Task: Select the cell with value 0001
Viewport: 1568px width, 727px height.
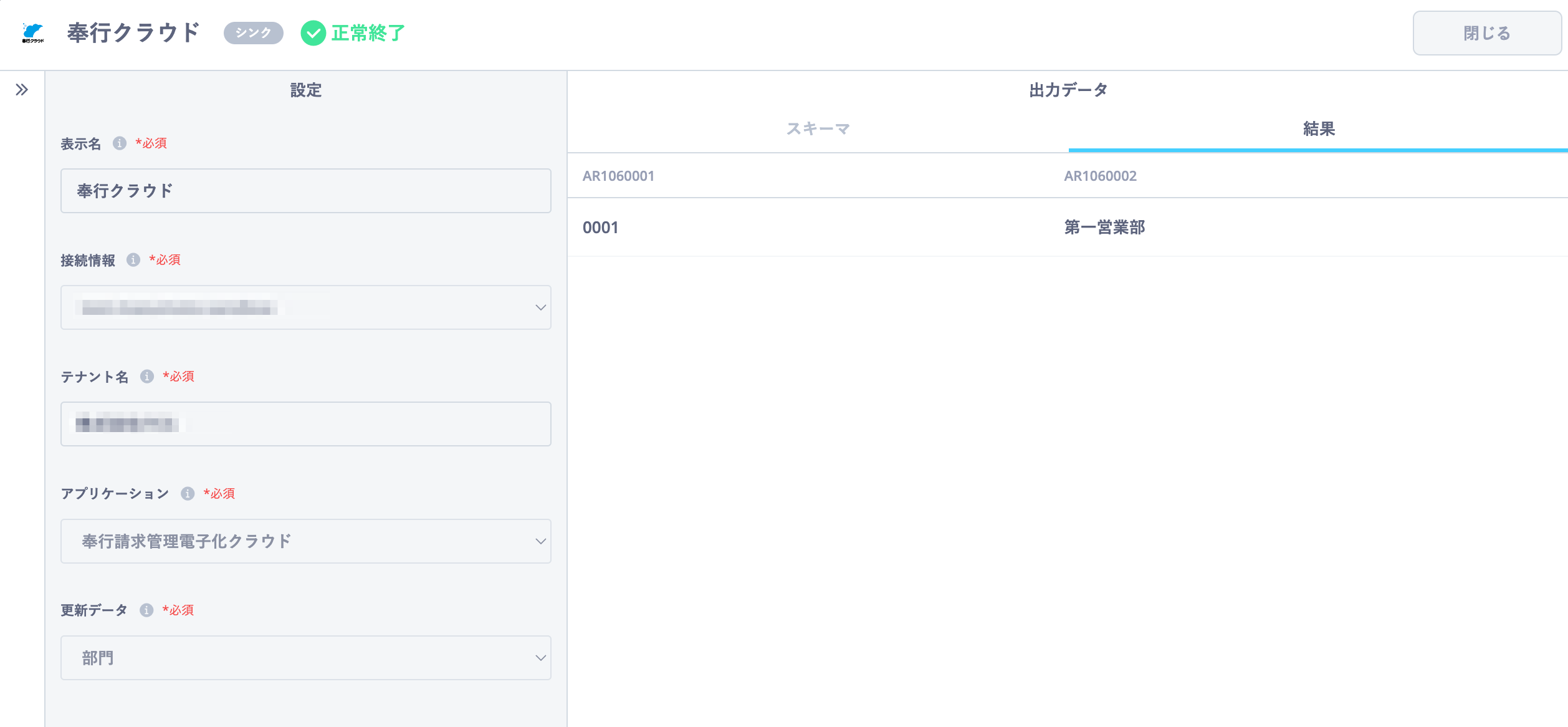Action: (x=601, y=228)
